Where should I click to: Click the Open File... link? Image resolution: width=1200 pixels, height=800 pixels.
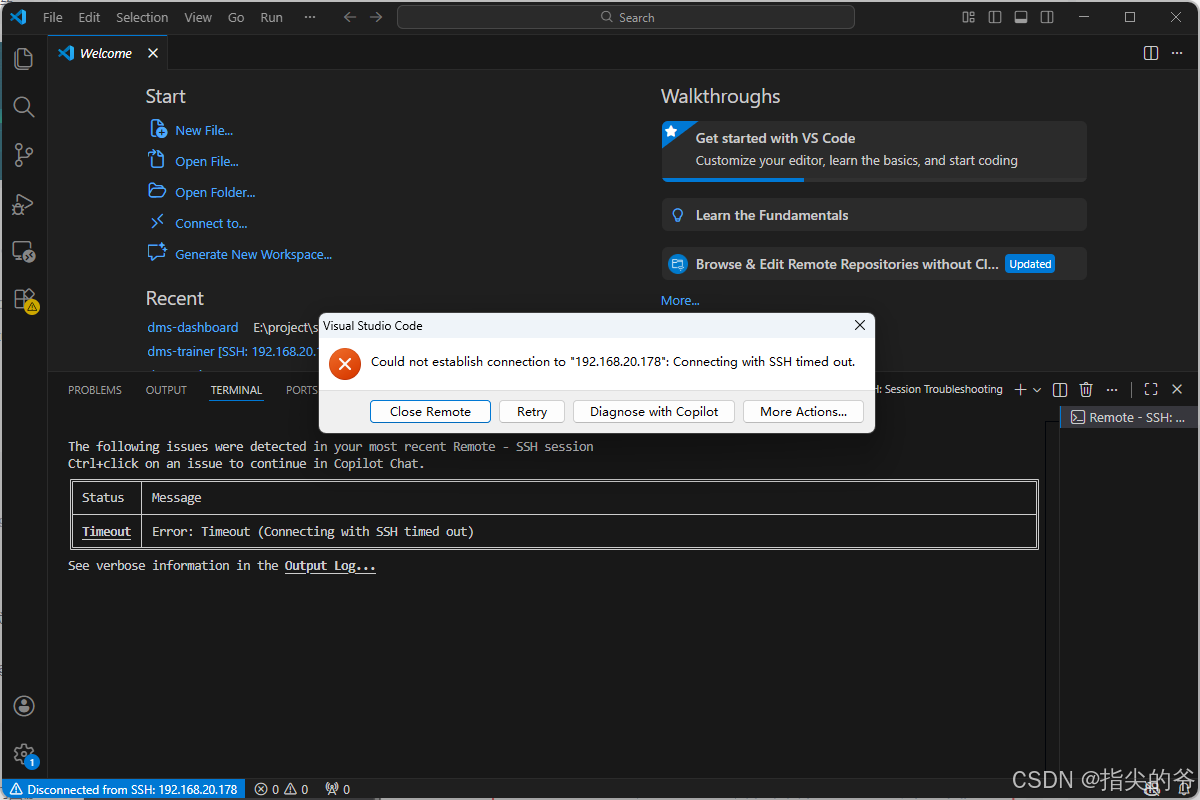coord(207,161)
